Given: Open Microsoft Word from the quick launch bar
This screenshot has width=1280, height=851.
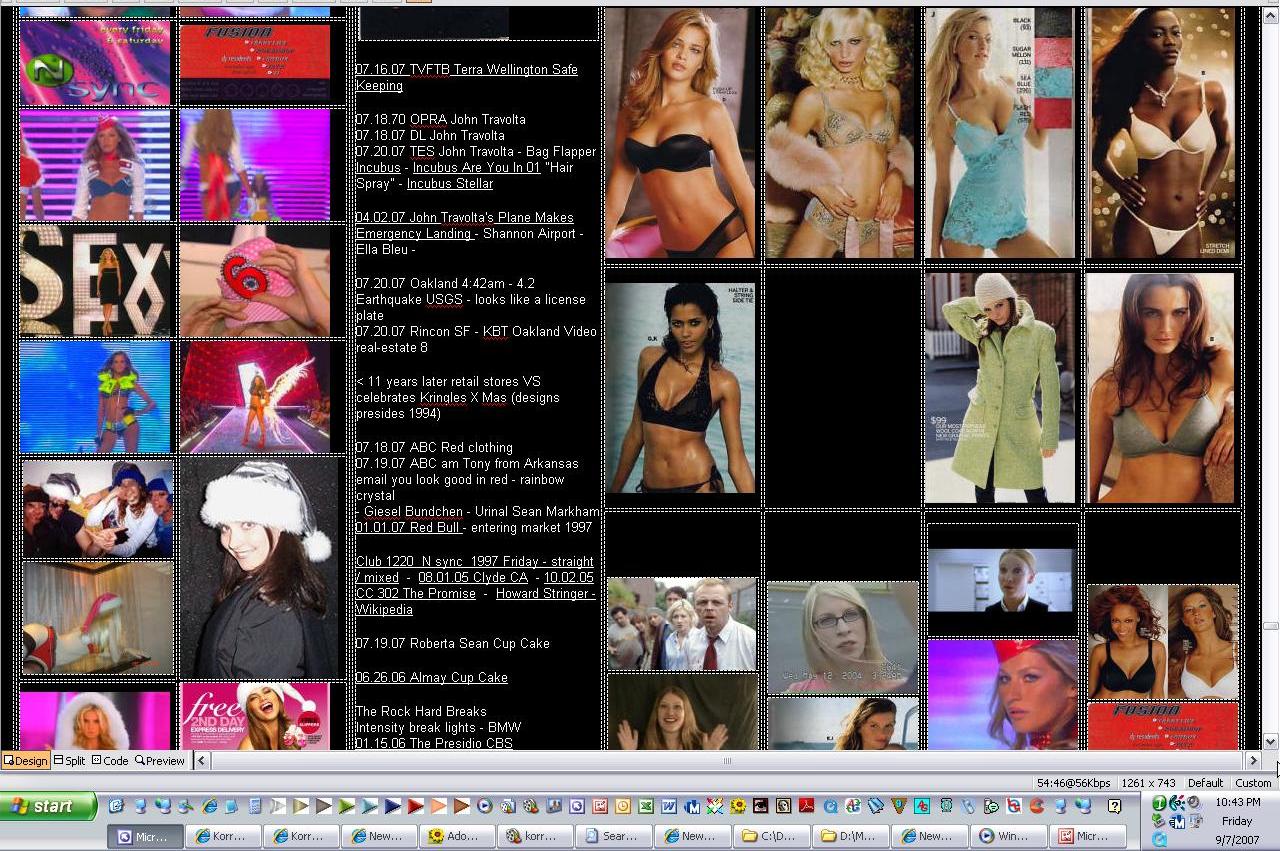Looking at the screenshot, I should tap(668, 806).
